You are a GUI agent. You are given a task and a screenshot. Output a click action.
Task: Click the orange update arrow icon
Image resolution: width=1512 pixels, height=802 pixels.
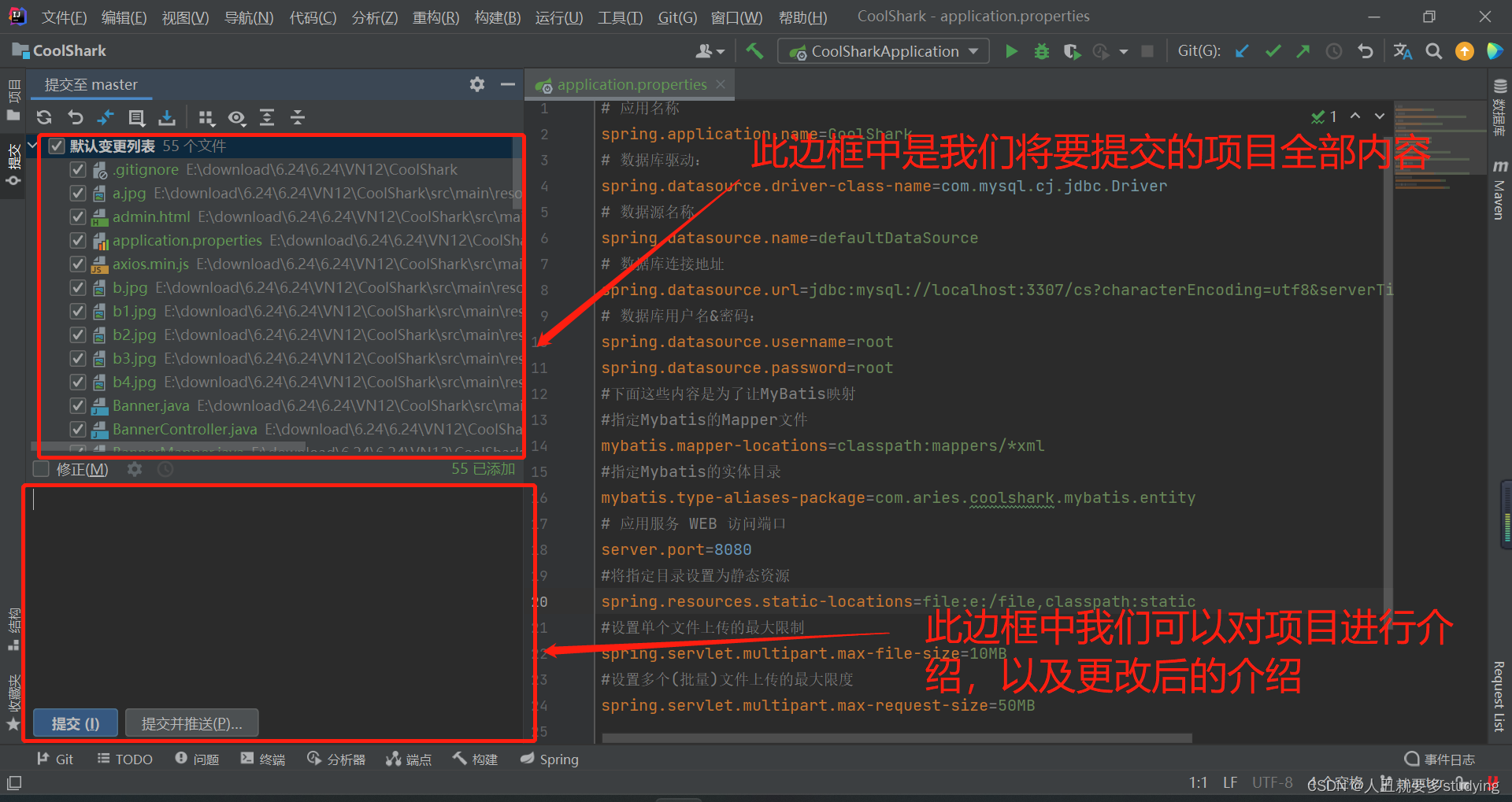(x=1465, y=51)
